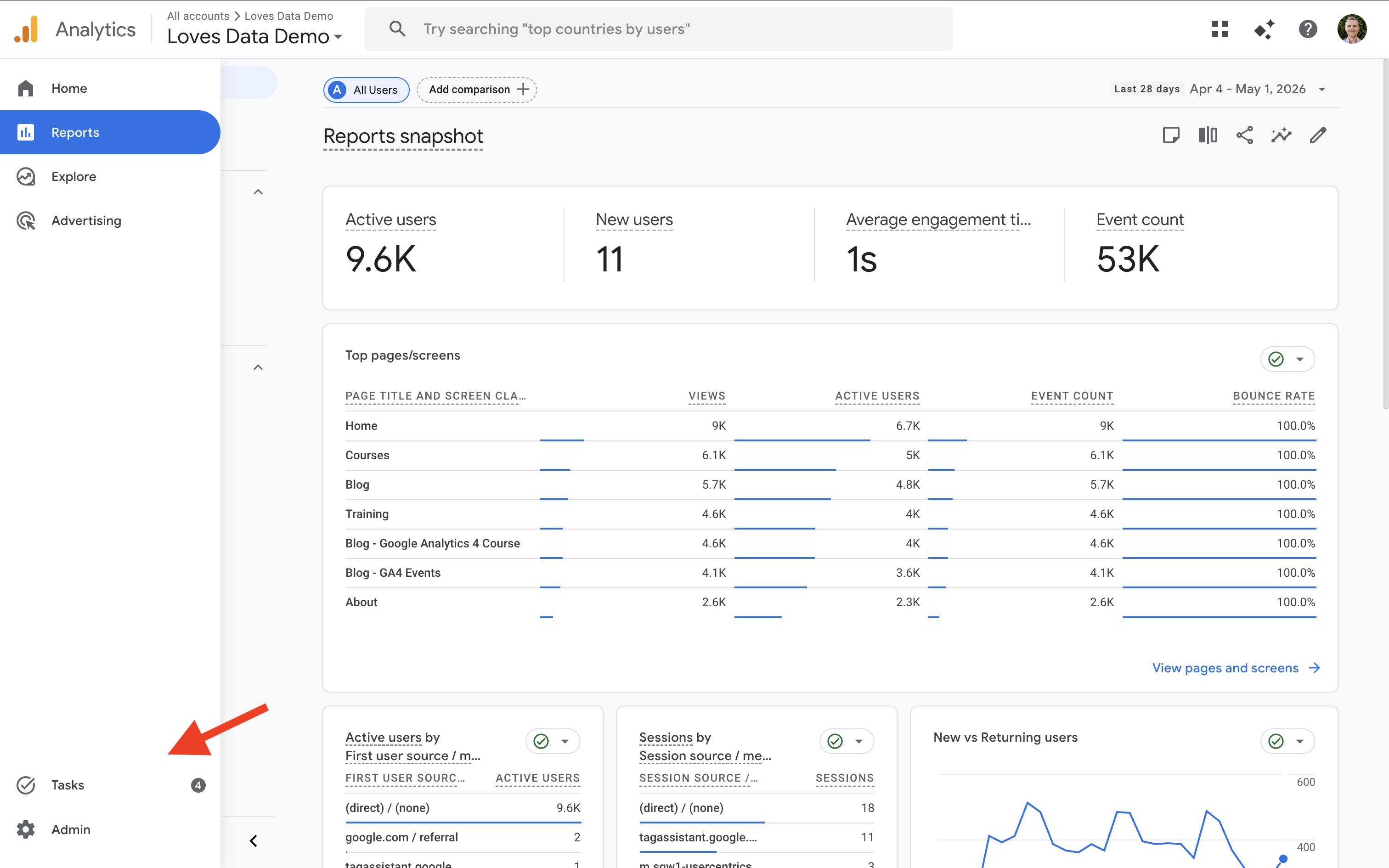
Task: Collapse the second report nav section chevron
Action: tap(258, 367)
